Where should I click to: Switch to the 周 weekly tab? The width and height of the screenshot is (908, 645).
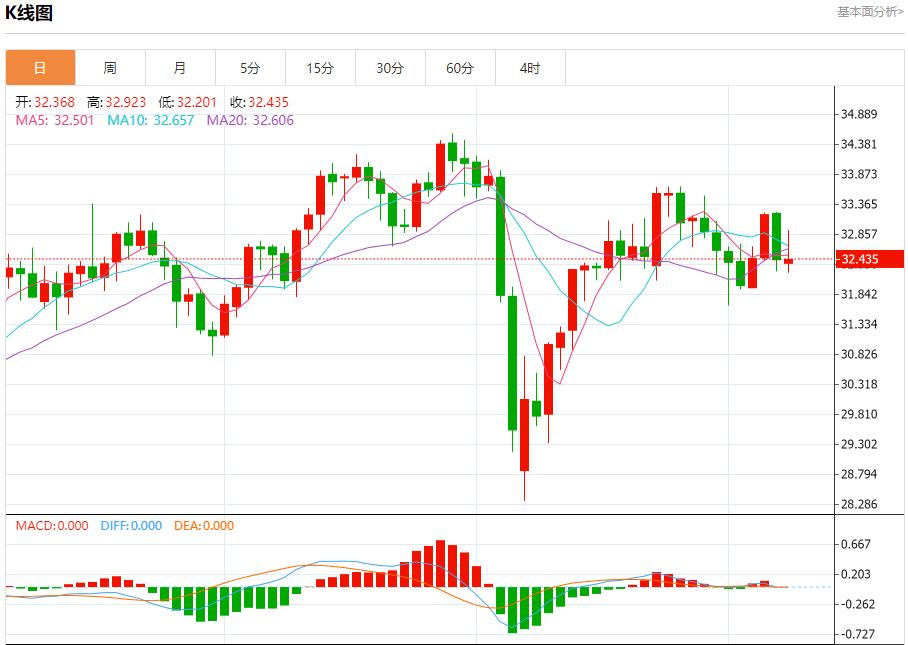coord(110,68)
